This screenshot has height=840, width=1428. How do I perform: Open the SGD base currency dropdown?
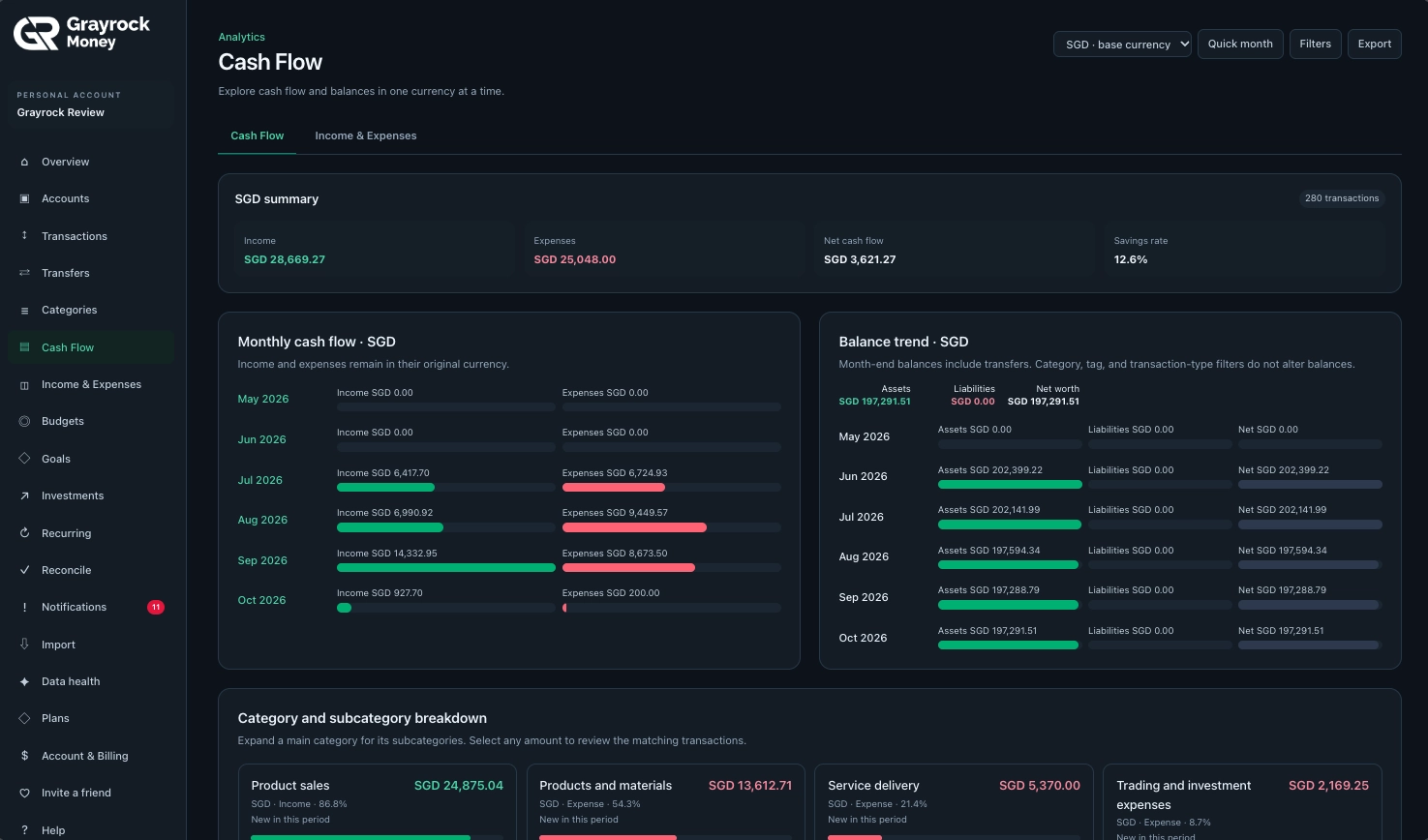1122,45
